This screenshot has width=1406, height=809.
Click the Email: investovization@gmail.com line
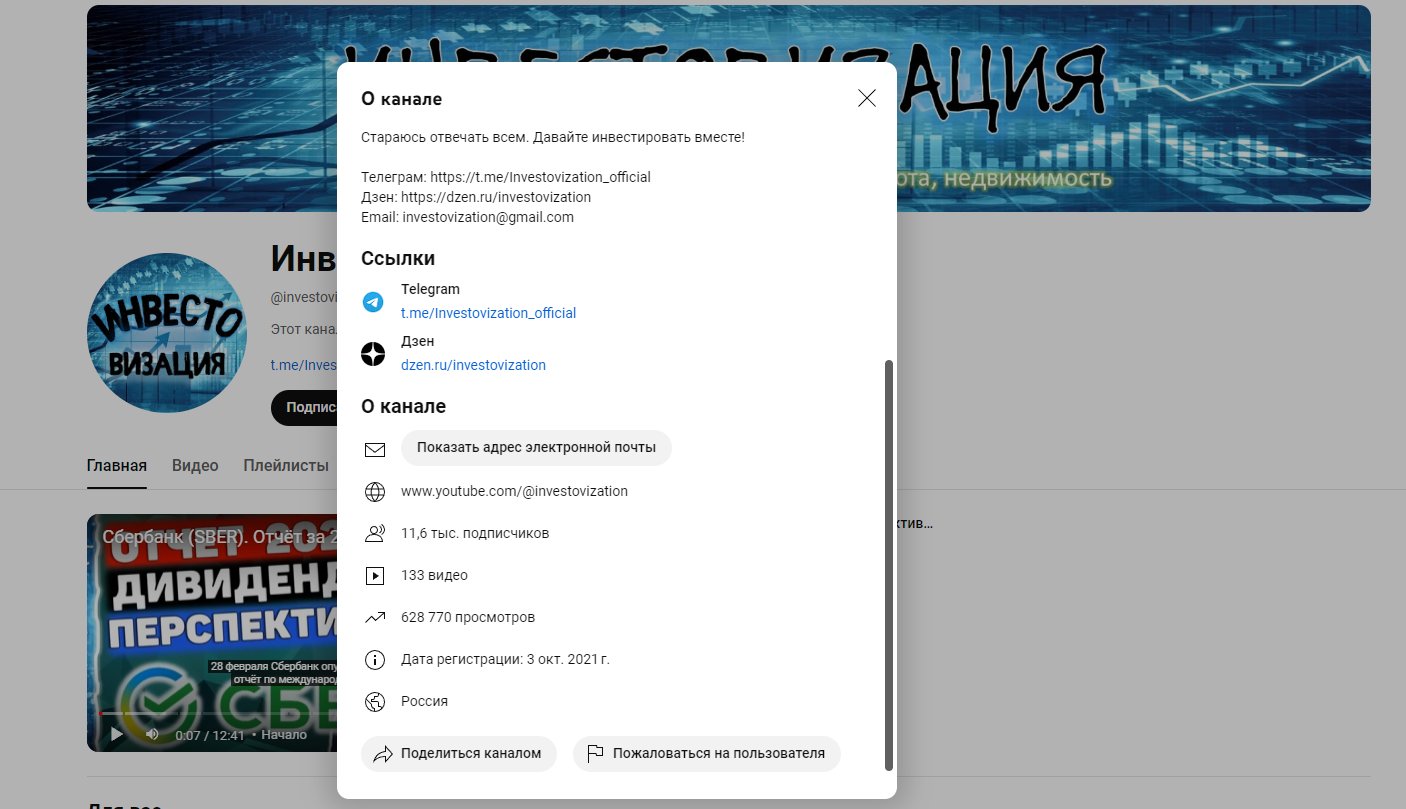point(467,217)
